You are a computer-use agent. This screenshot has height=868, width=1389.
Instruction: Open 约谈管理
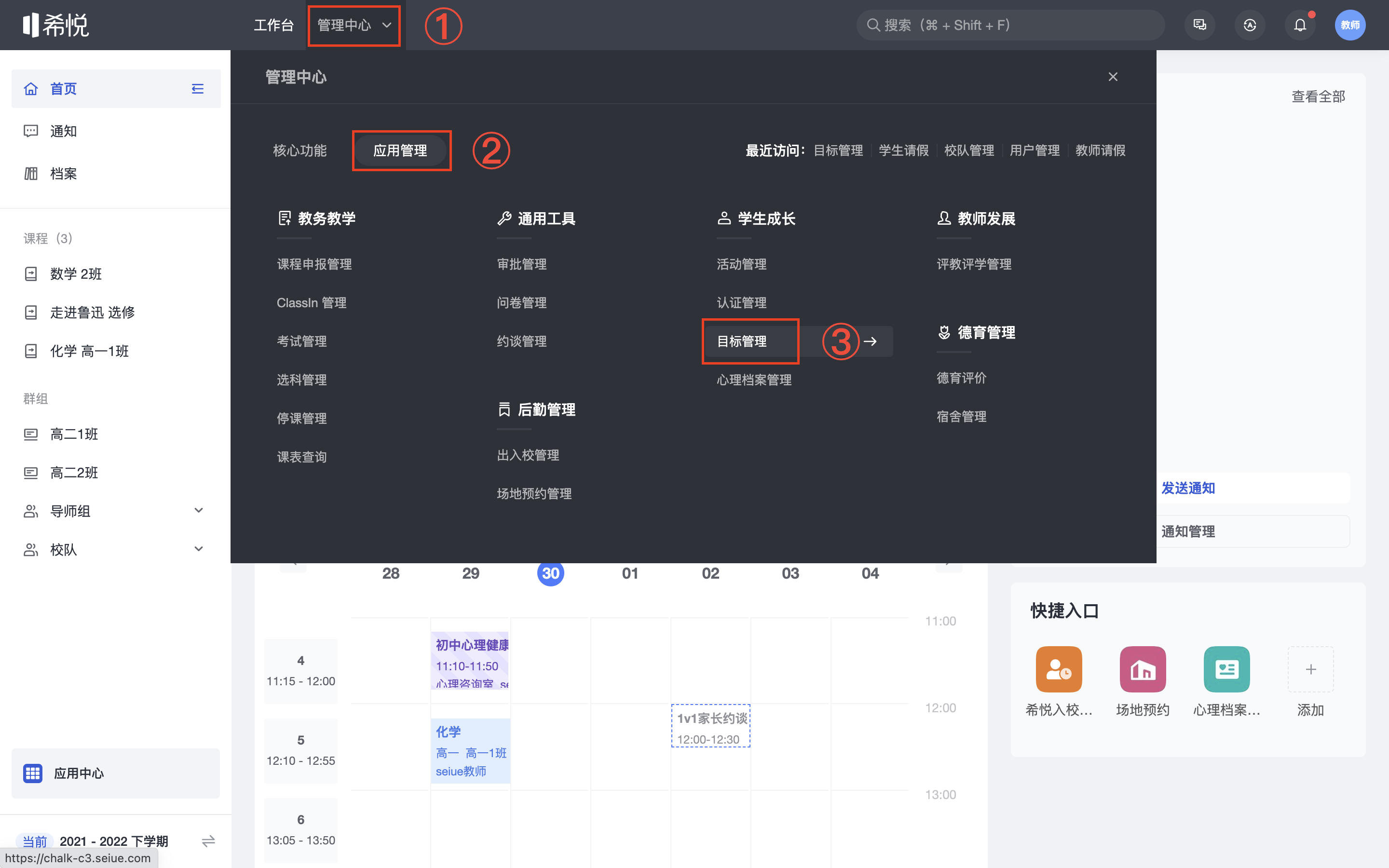tap(521, 341)
